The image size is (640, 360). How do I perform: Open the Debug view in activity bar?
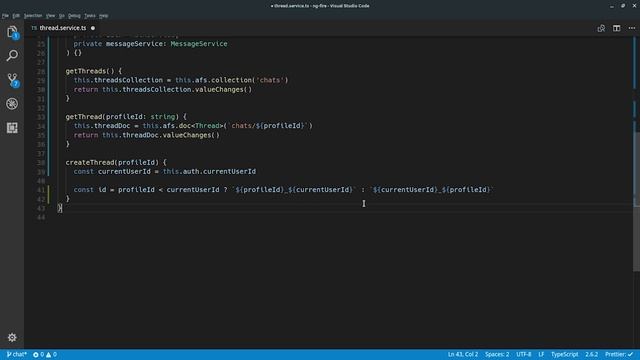coord(12,104)
